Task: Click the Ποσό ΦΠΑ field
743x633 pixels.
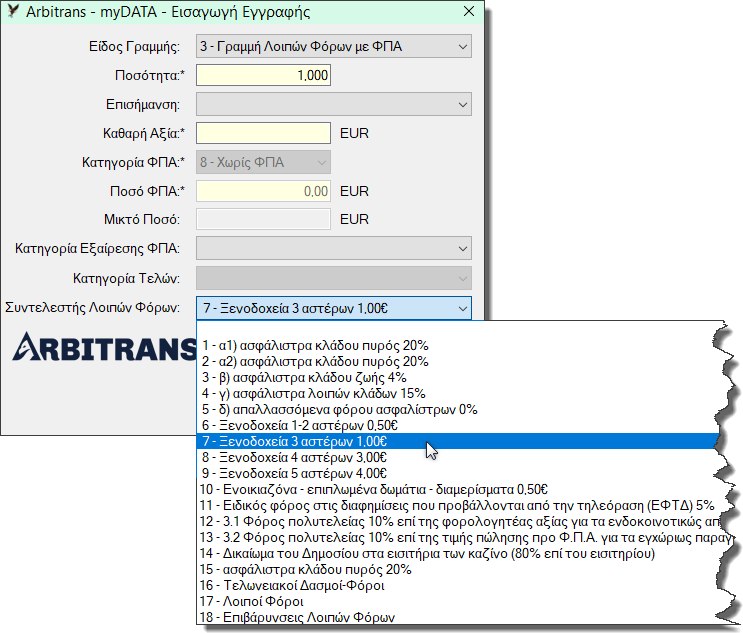Action: 263,191
